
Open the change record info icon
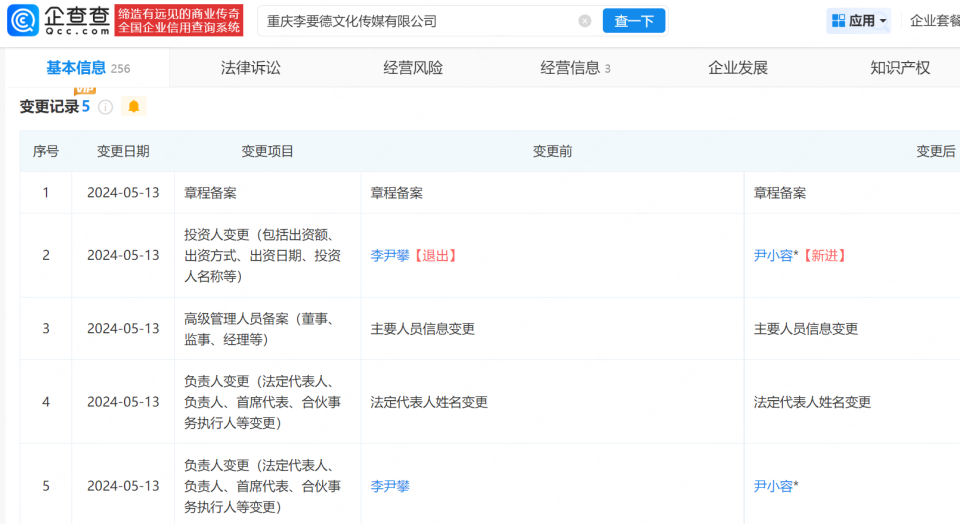pos(105,107)
